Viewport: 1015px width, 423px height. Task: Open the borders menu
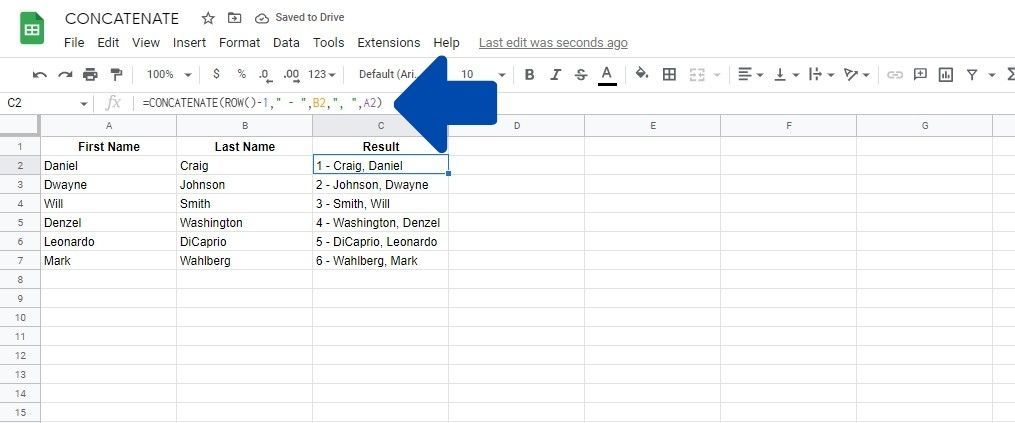point(669,74)
